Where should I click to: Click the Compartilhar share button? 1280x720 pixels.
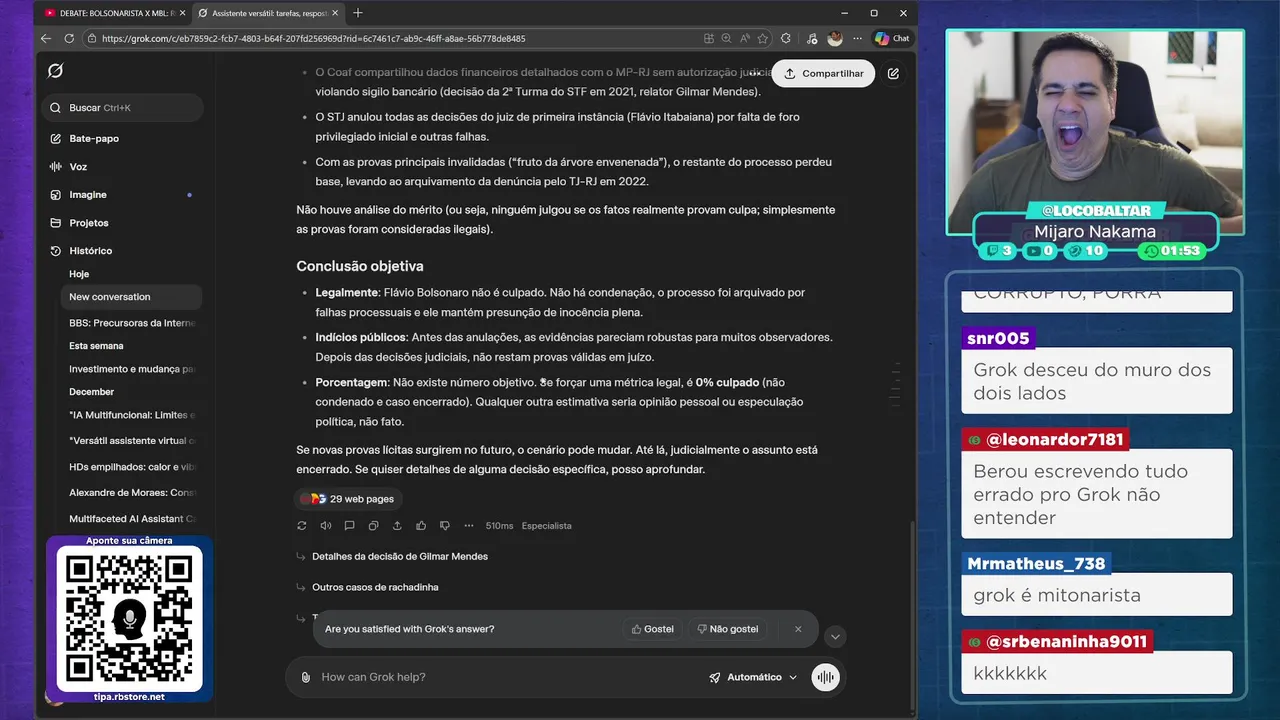click(824, 74)
